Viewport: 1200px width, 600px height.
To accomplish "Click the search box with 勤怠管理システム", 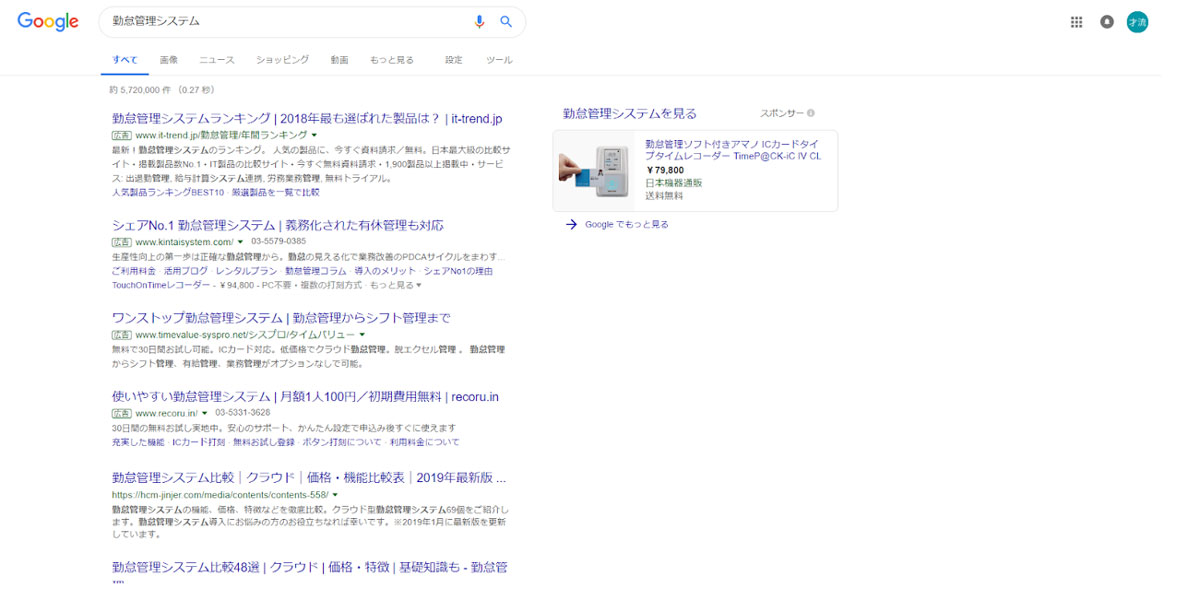I will (x=280, y=21).
